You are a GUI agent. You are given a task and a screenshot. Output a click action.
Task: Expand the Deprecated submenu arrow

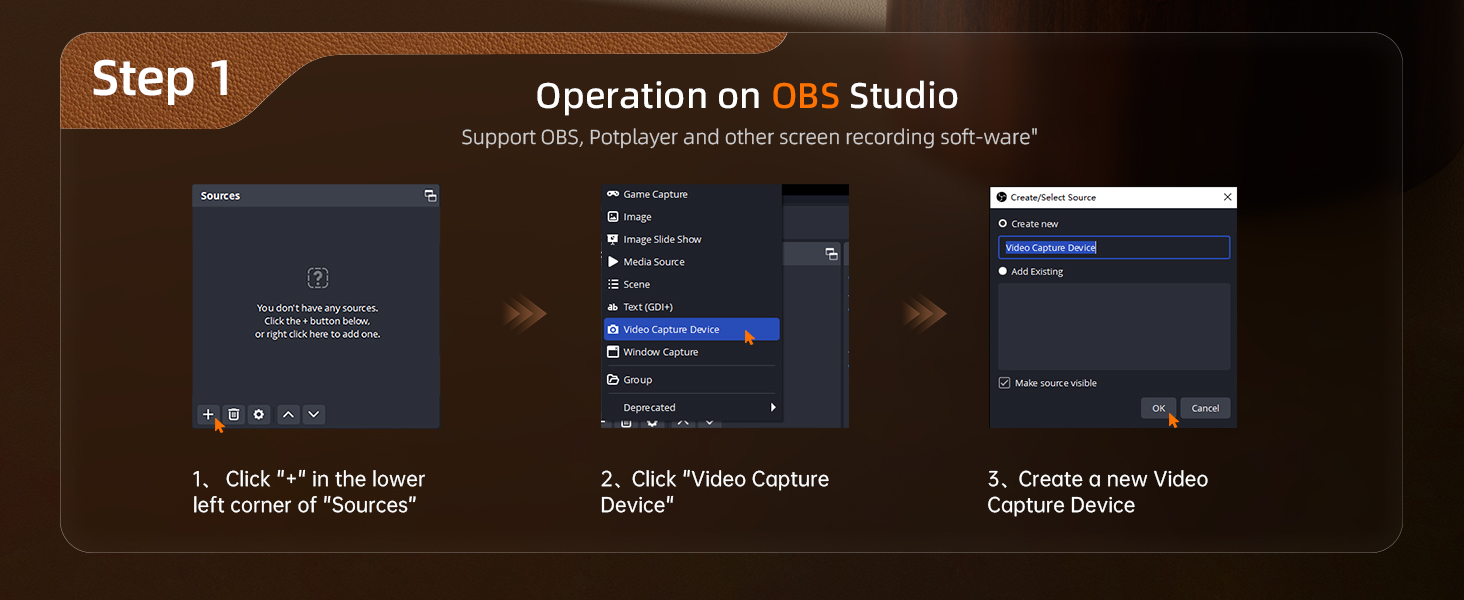coord(772,407)
